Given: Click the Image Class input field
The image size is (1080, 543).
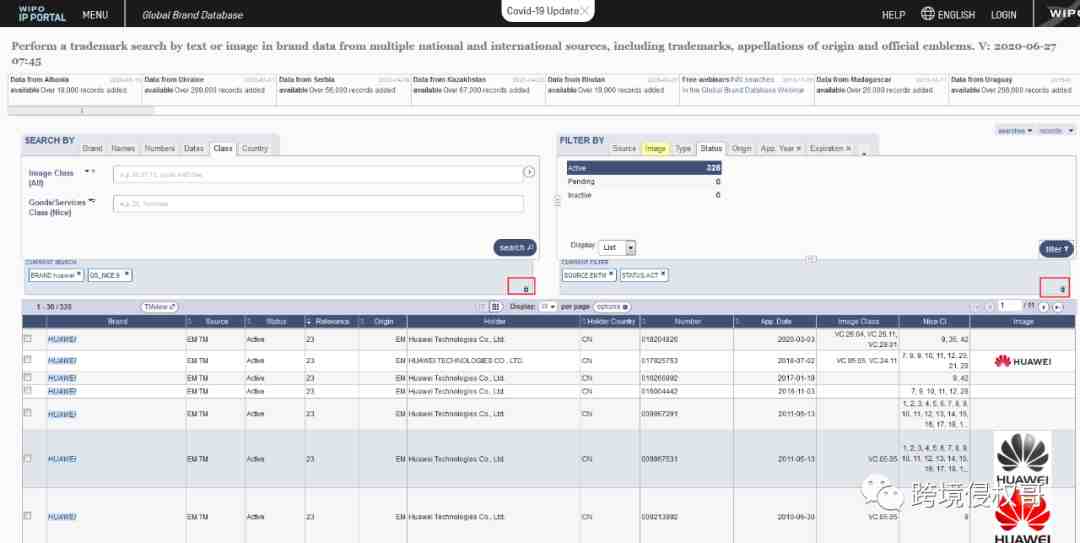Looking at the screenshot, I should tap(318, 174).
